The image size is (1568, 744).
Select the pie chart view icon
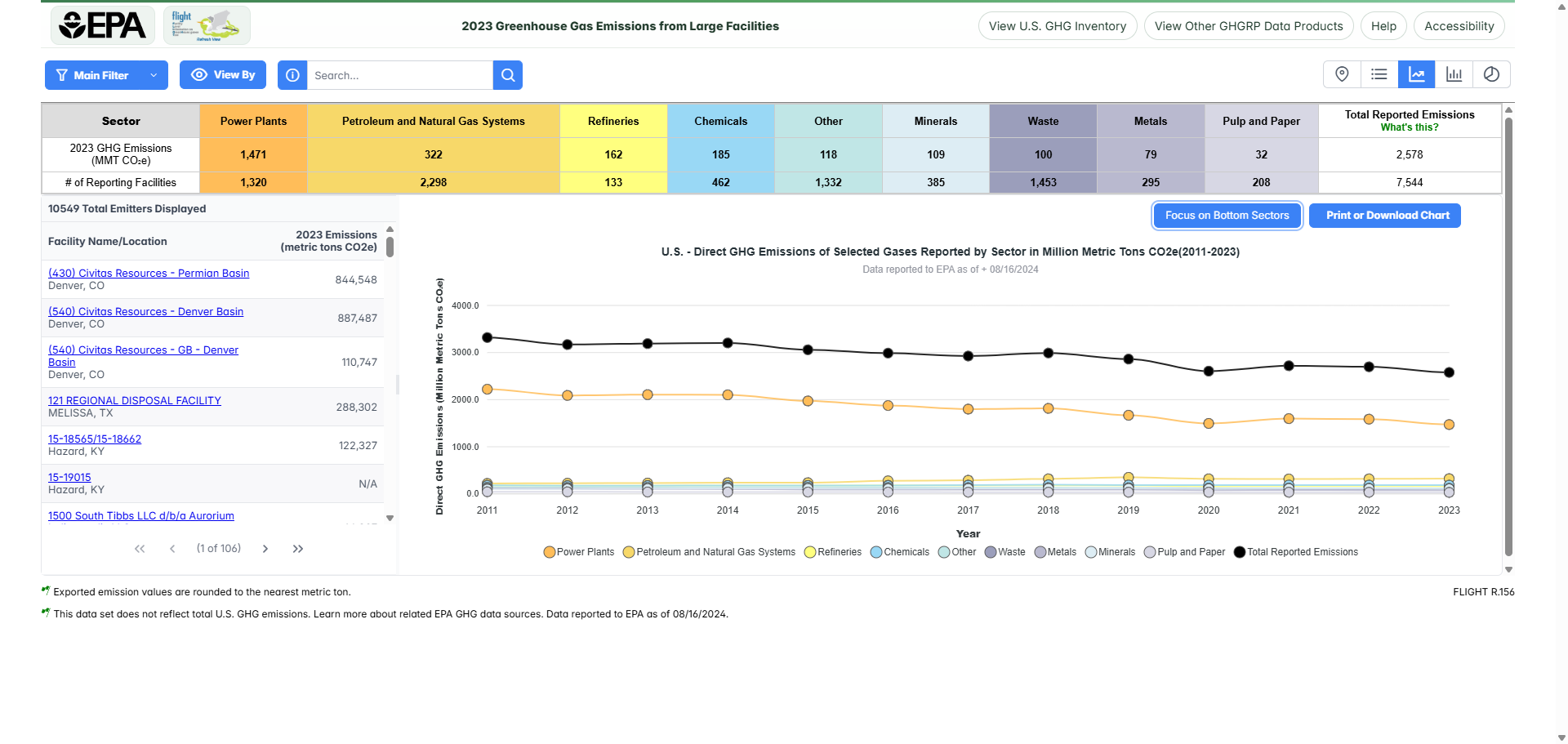(1491, 74)
